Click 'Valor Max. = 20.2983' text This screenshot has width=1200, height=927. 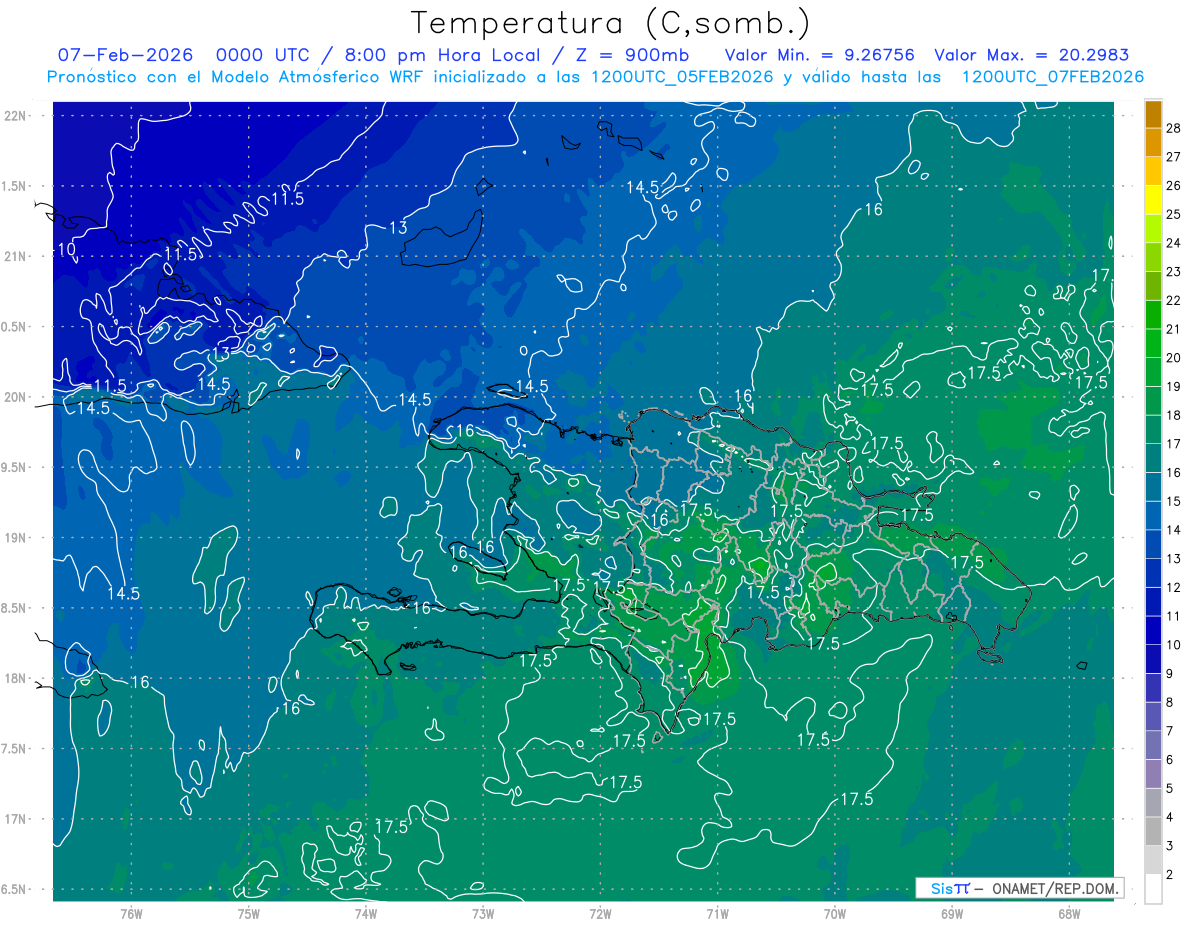pos(1031,55)
